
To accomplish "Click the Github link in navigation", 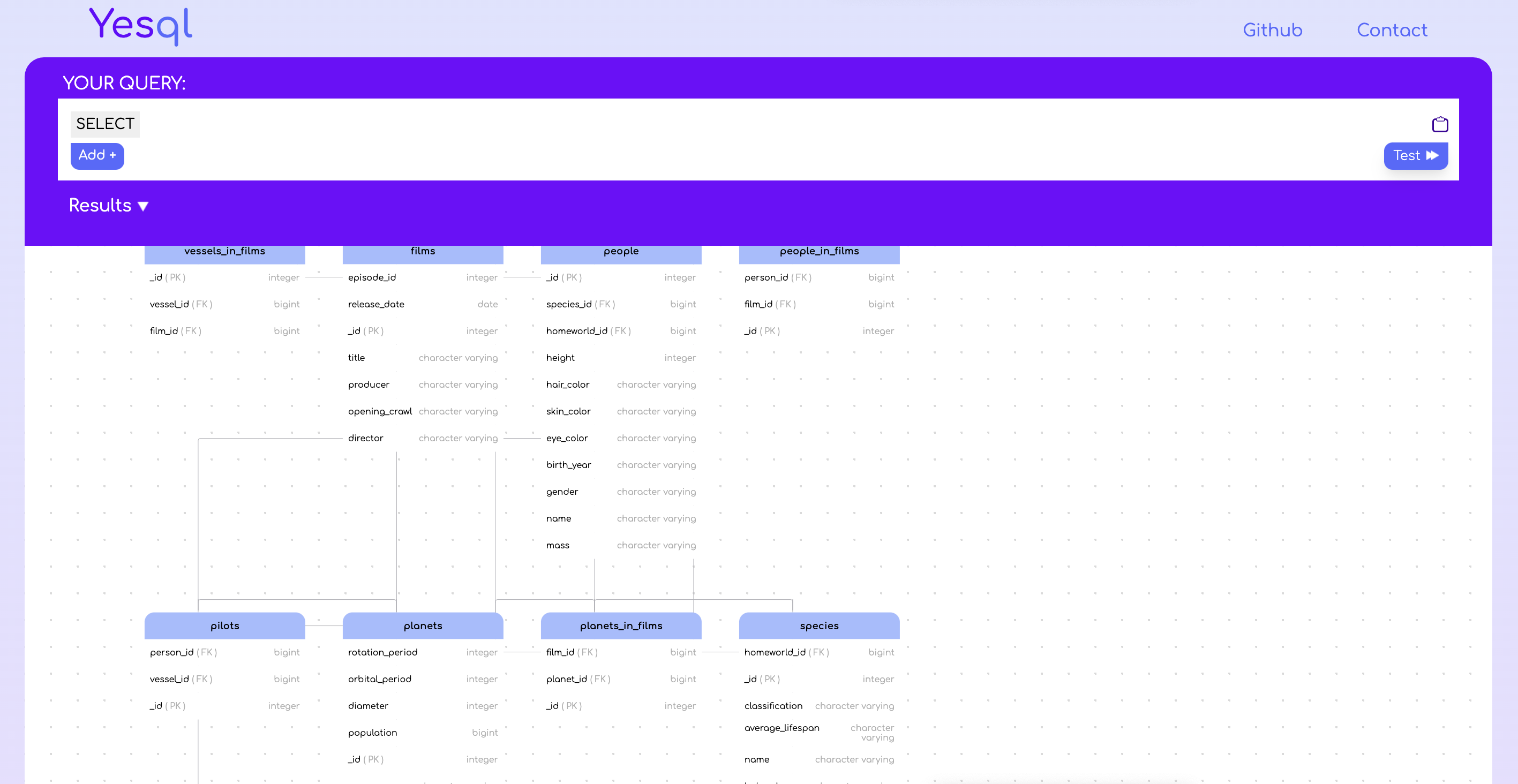I will [x=1272, y=30].
